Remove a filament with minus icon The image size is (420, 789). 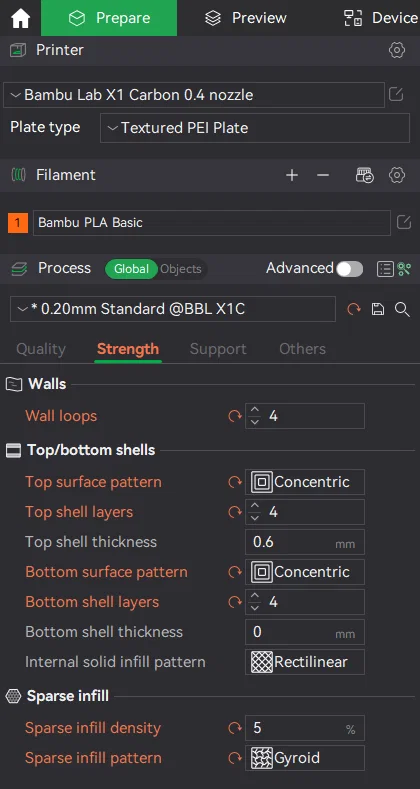pos(323,175)
